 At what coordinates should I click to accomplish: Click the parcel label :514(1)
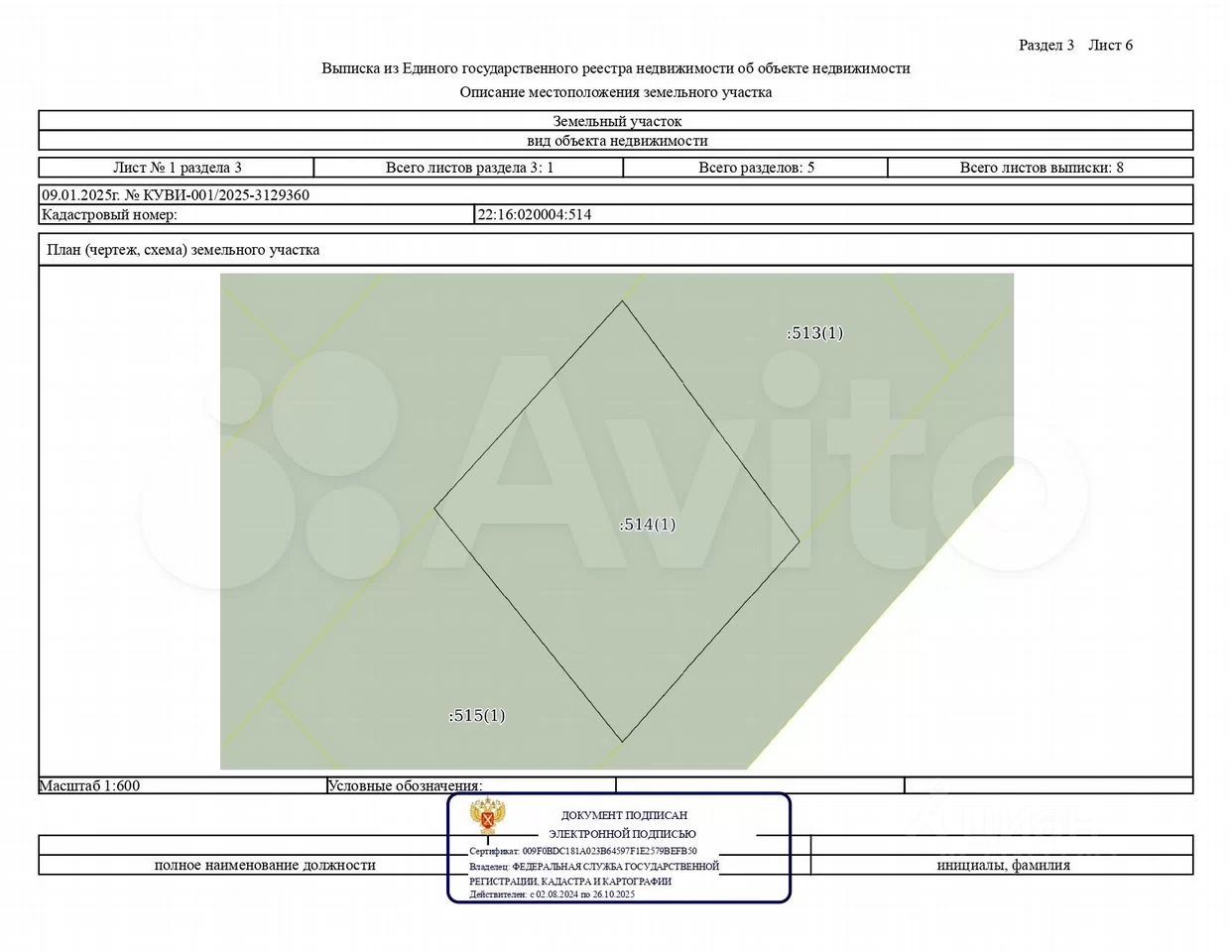tap(648, 524)
